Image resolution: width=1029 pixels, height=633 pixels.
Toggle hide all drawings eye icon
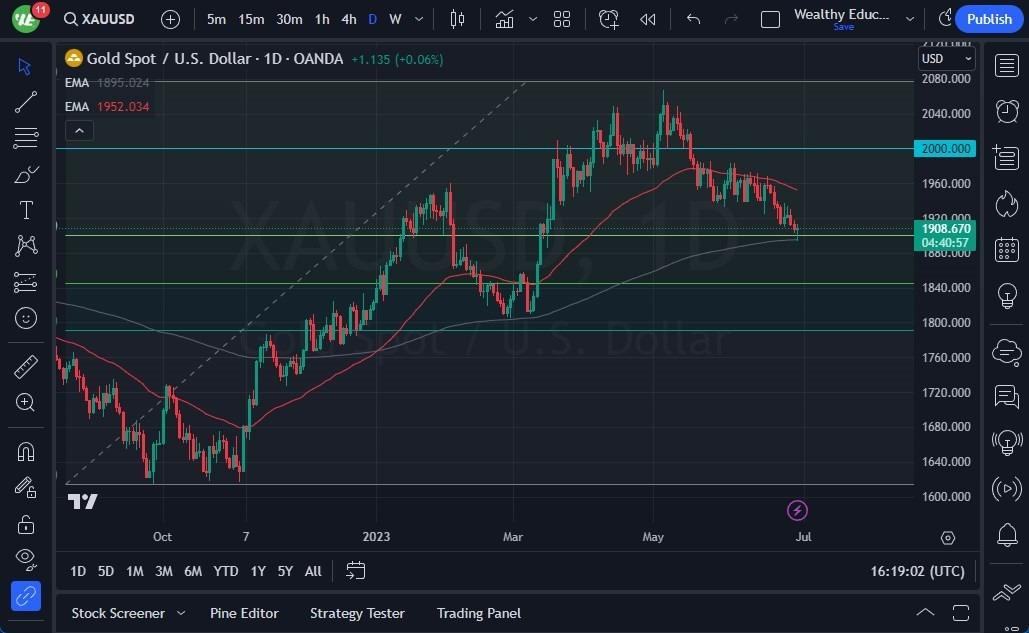tap(26, 558)
